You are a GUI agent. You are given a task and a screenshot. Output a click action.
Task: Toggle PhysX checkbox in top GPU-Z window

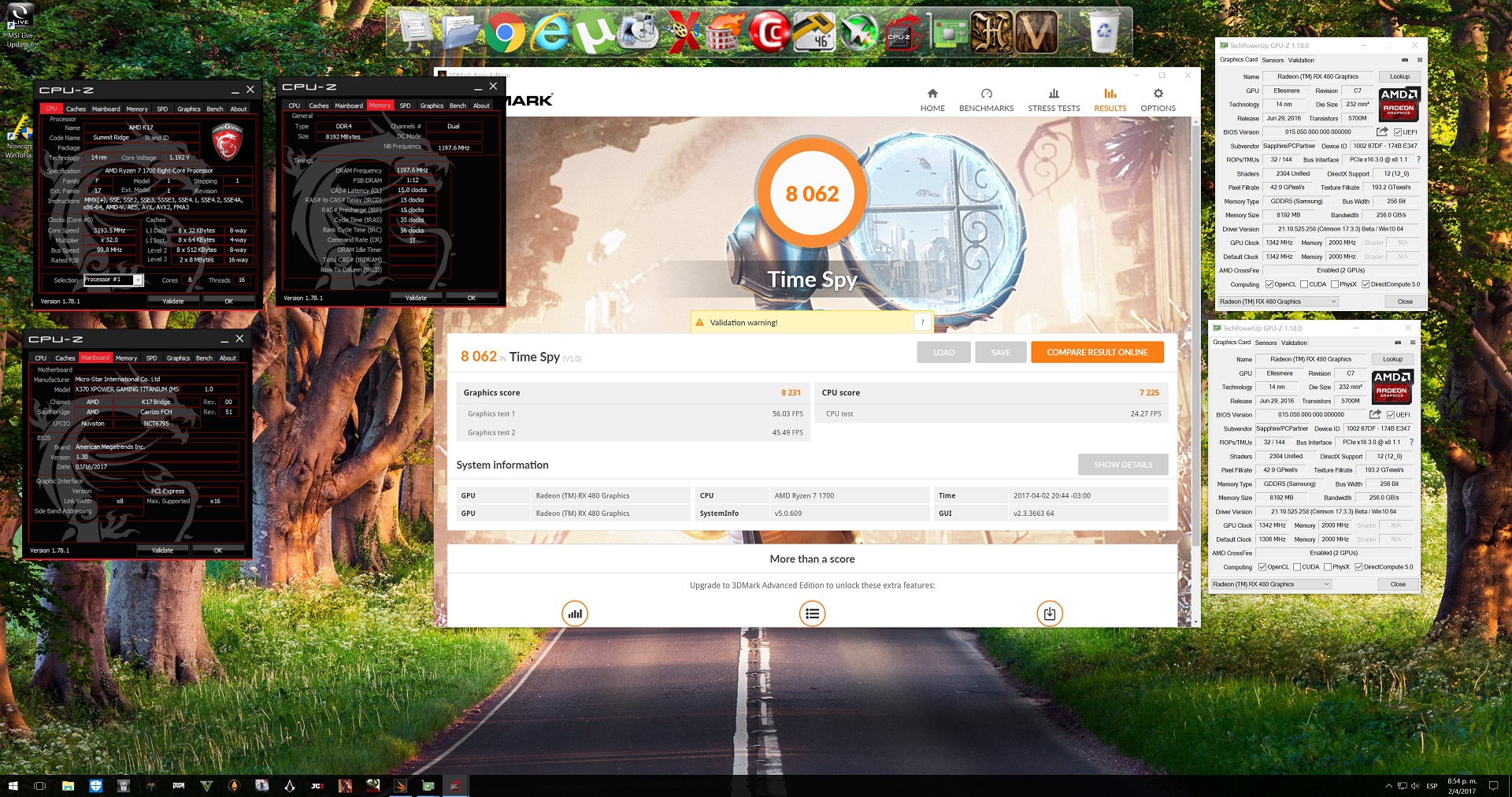point(1334,284)
